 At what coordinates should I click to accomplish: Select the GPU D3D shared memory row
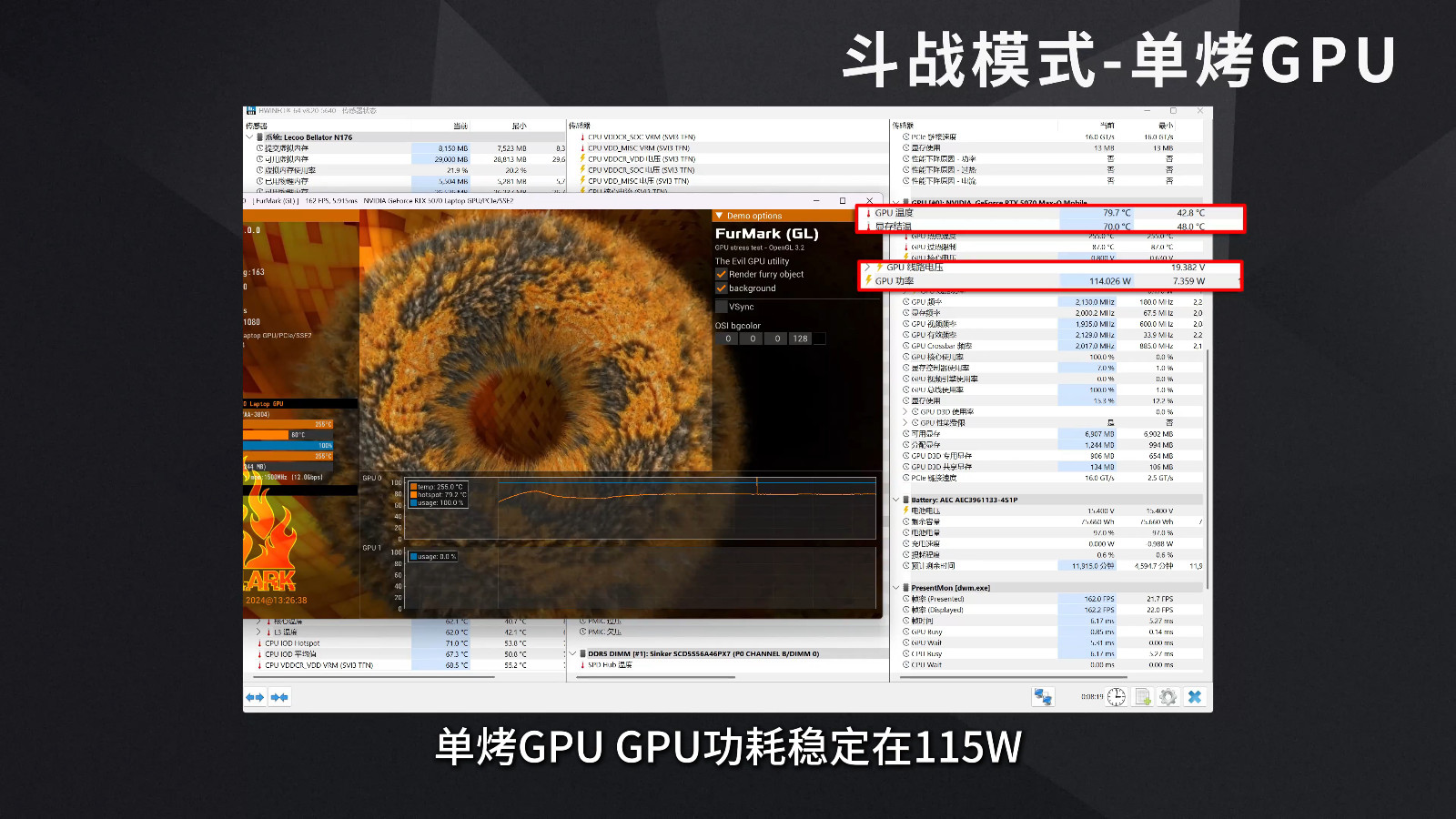1051,467
